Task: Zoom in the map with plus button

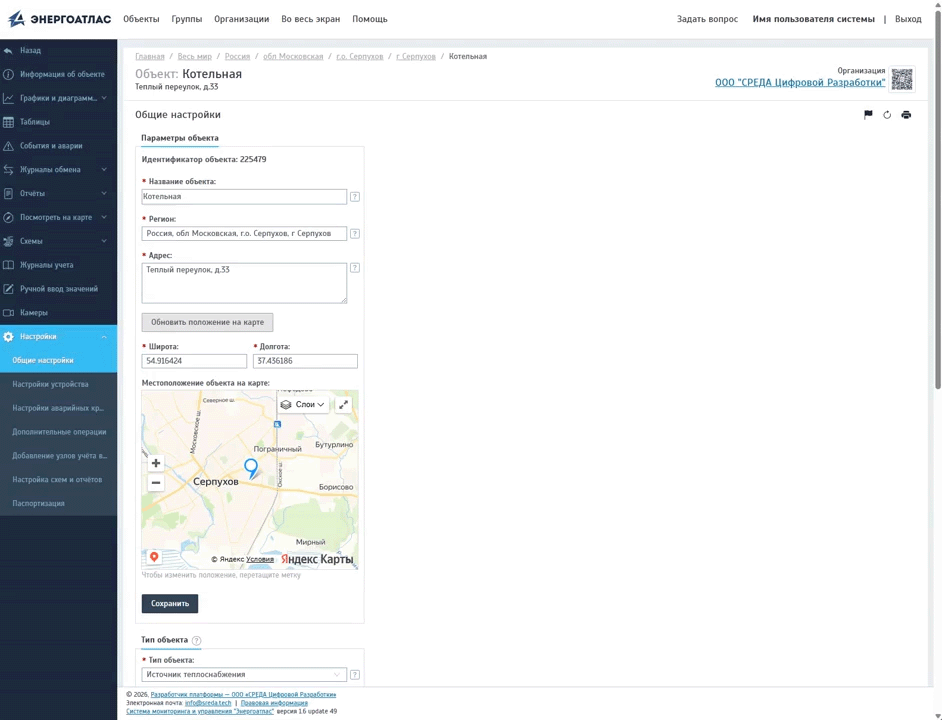Action: point(156,463)
